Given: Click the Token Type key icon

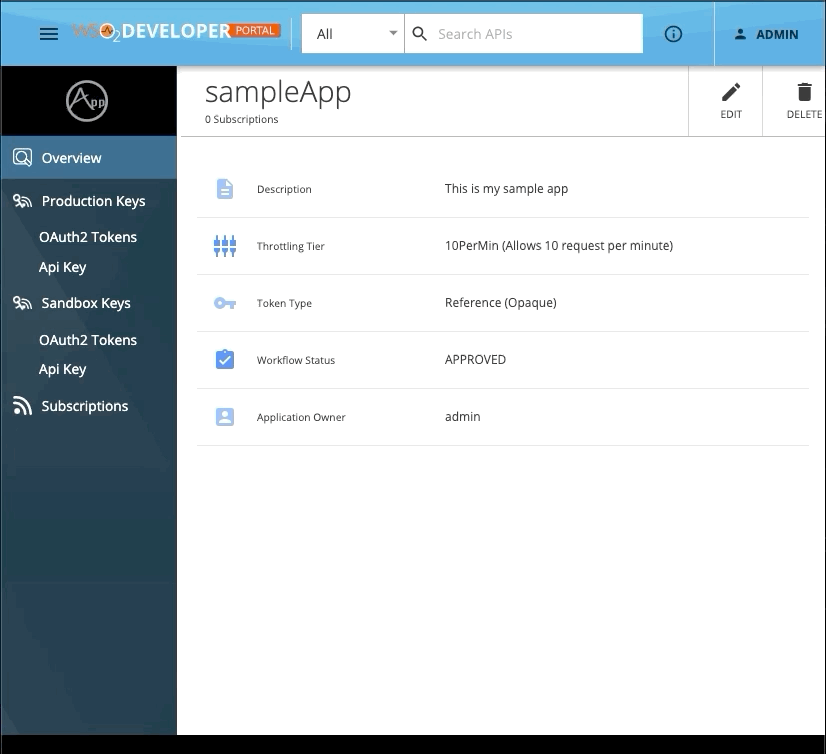Looking at the screenshot, I should coord(225,303).
